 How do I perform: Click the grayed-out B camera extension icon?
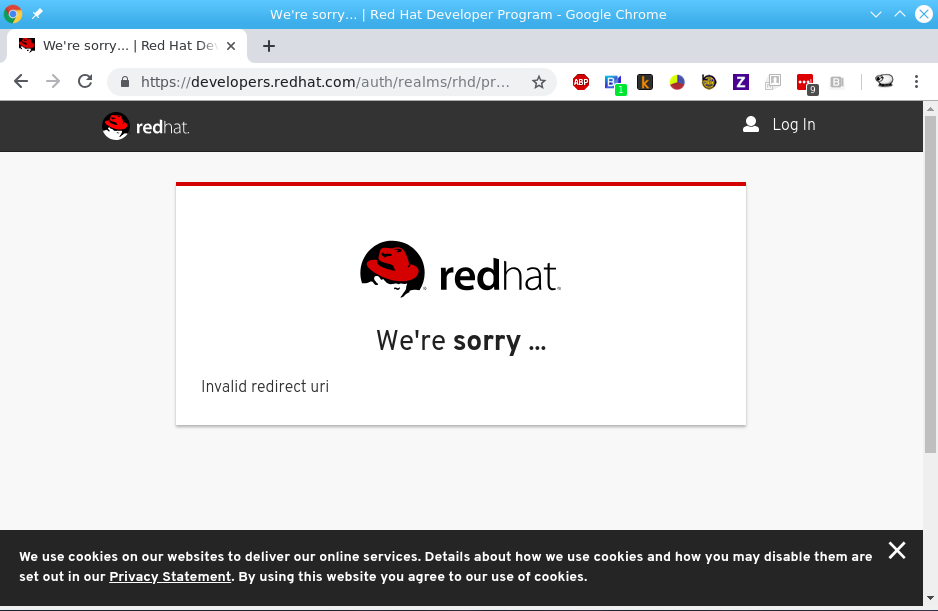tap(837, 82)
